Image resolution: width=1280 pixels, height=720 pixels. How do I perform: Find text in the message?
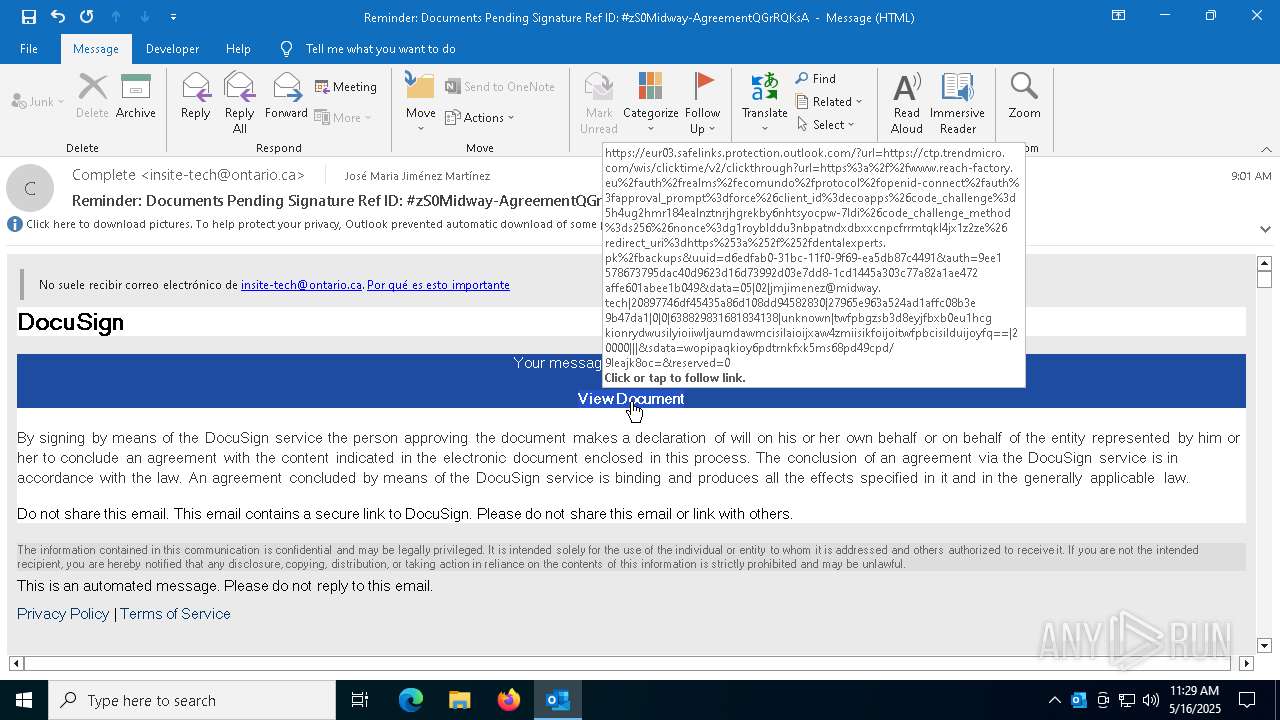816,79
